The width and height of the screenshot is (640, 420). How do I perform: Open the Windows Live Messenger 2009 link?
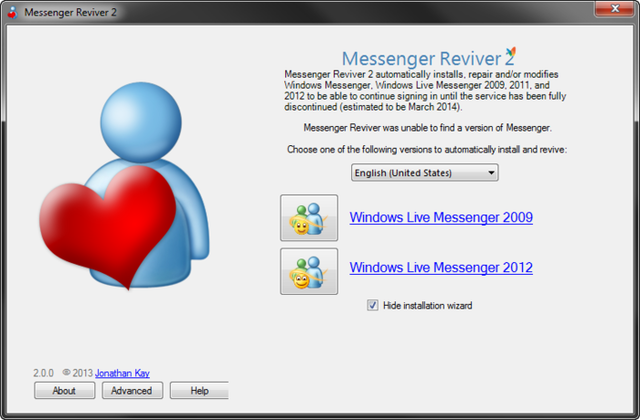[x=441, y=218]
